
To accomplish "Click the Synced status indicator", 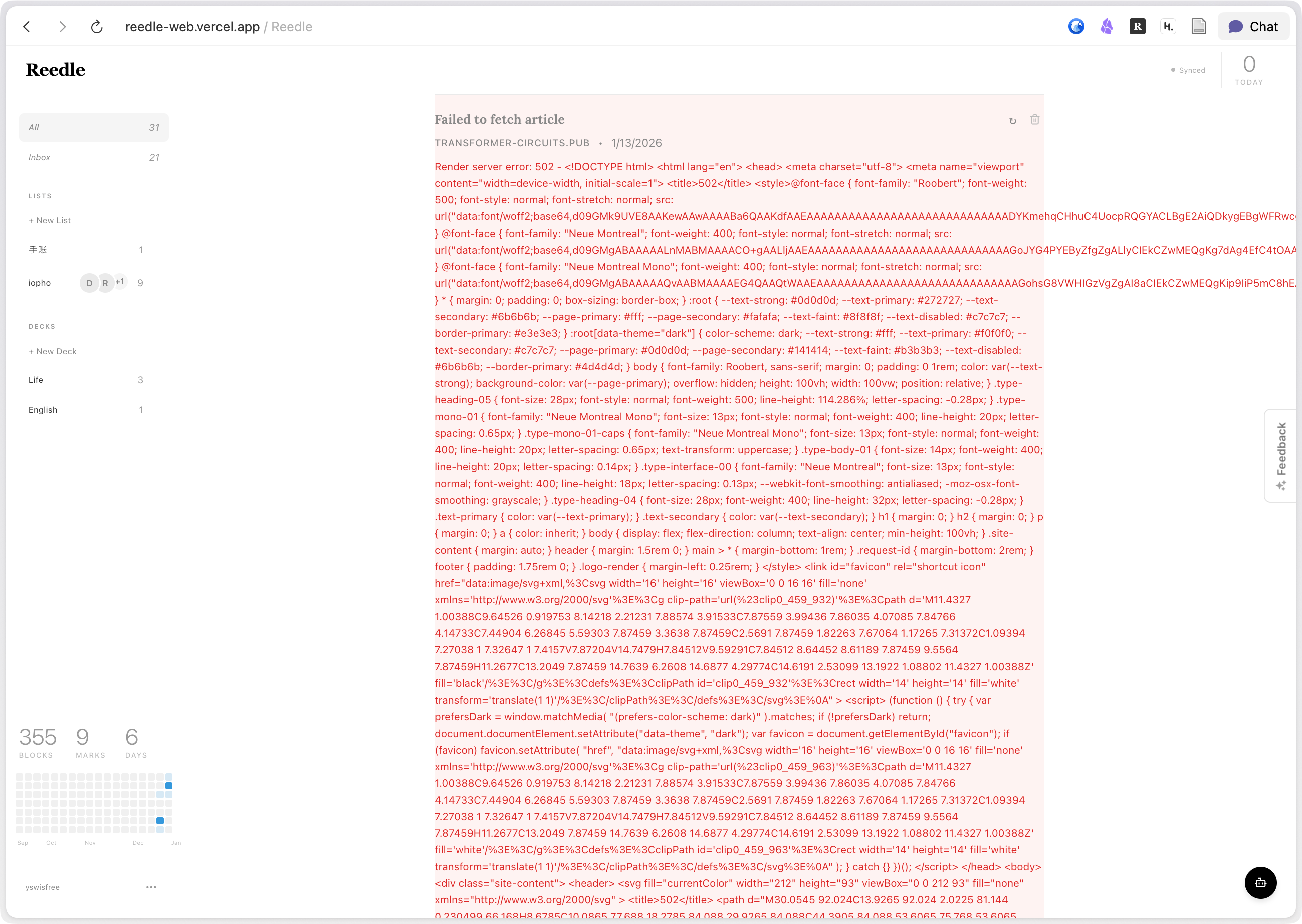I will pyautogui.click(x=1188, y=70).
